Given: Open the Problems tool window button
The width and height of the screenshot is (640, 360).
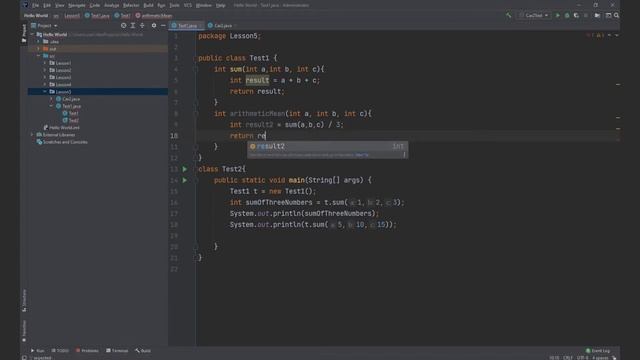Looking at the screenshot, I should (x=87, y=351).
